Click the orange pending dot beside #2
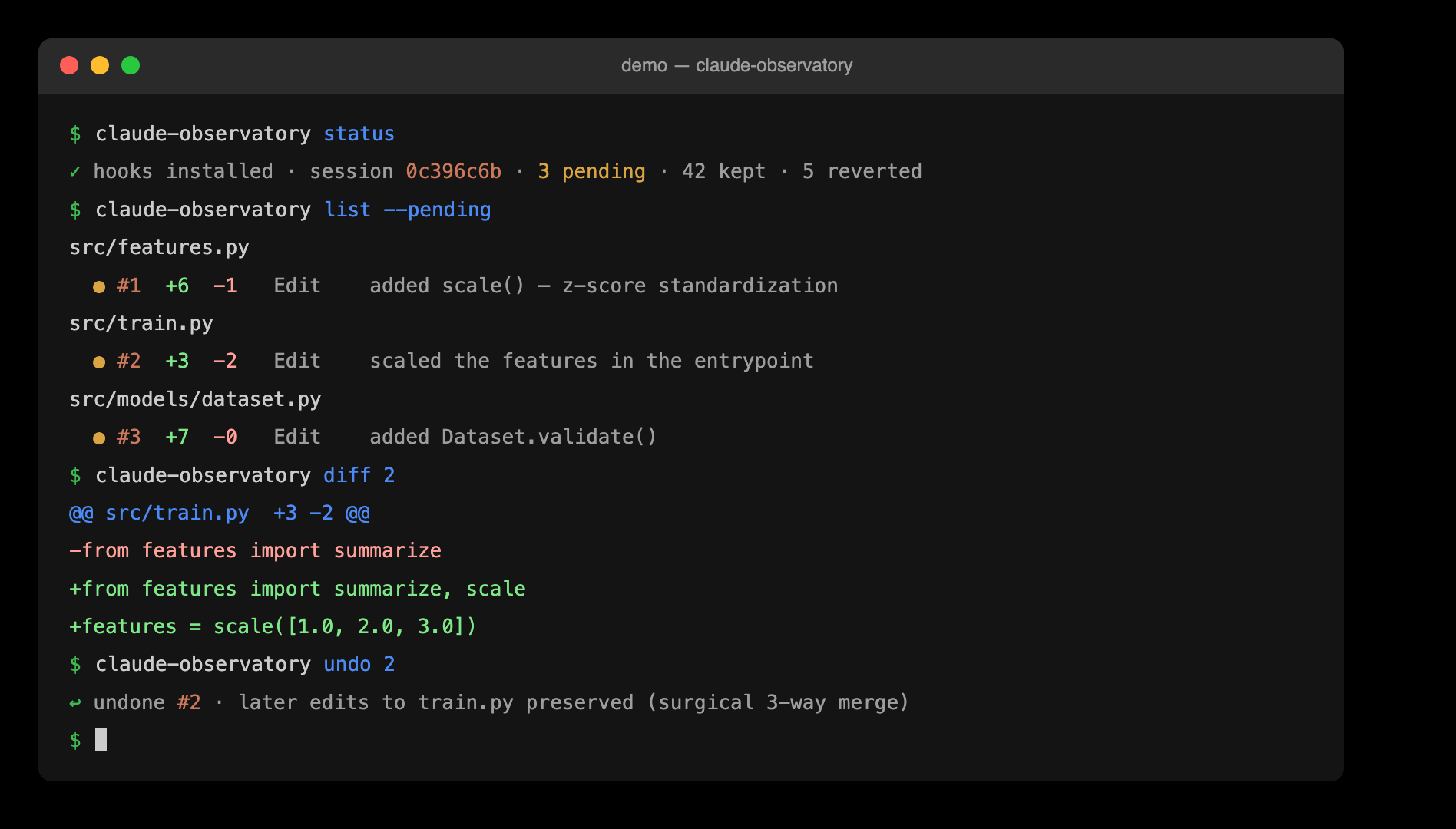The height and width of the screenshot is (829, 1456). pos(99,362)
